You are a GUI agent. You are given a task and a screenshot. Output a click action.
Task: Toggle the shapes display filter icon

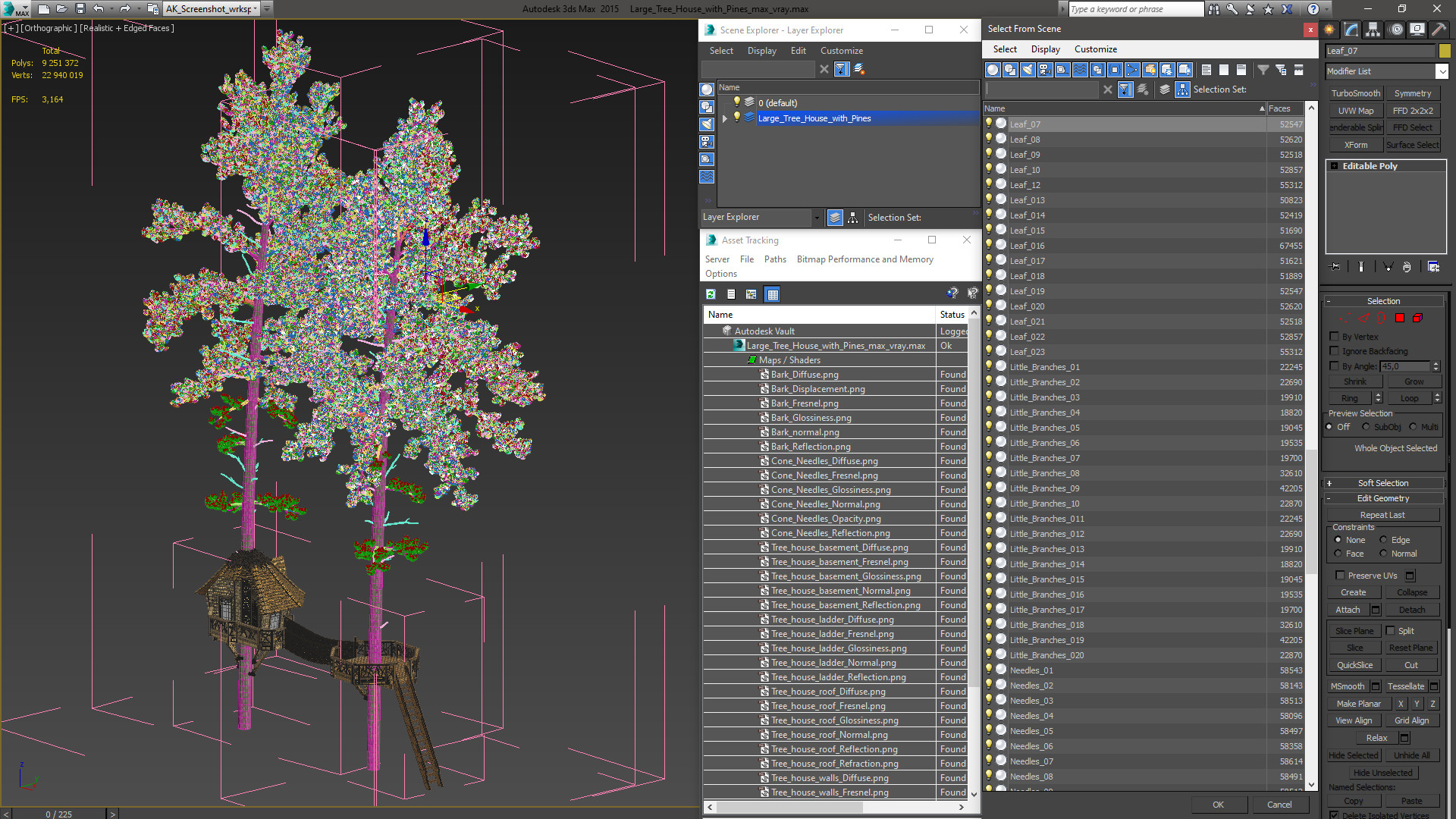(x=1010, y=70)
